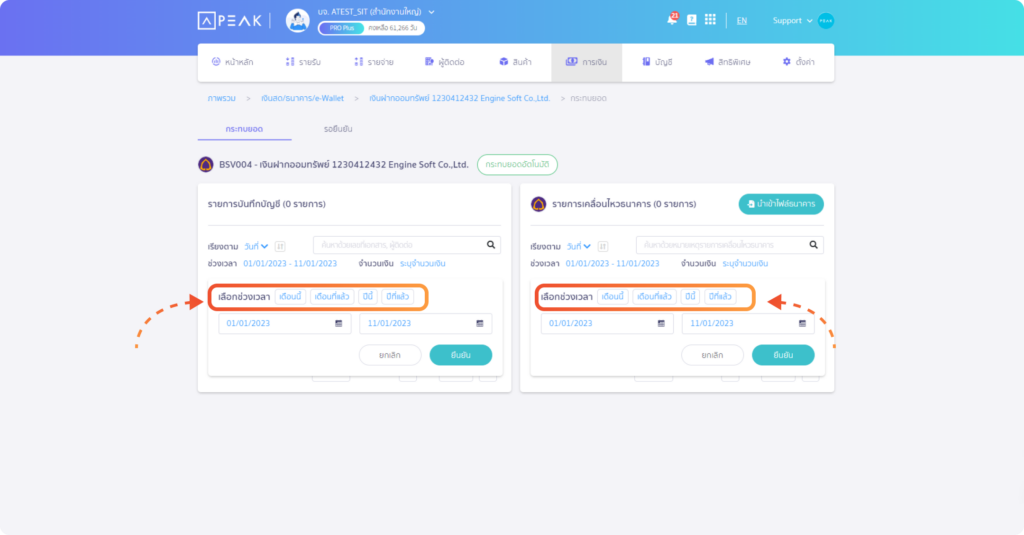Screen dimensions: 1024x535
Task: Select เดือนนี้ quick range in left panel
Action: (x=290, y=297)
